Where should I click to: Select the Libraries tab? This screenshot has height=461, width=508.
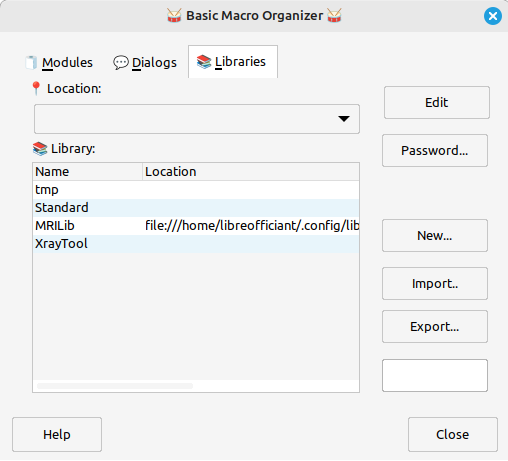233,62
